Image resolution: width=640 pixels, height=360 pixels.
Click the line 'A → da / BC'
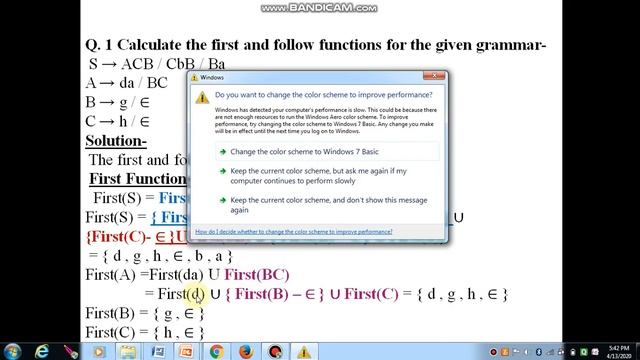pyautogui.click(x=127, y=83)
